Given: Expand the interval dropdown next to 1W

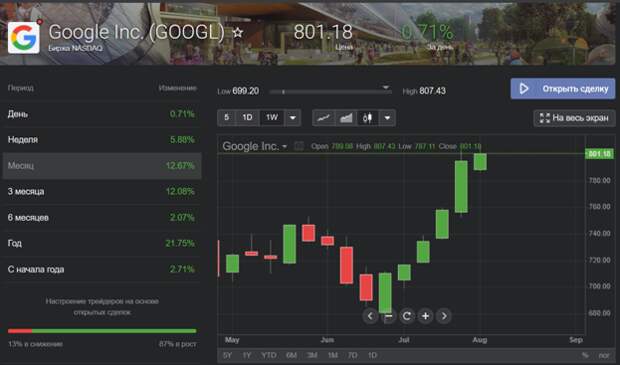Looking at the screenshot, I should coord(293,118).
